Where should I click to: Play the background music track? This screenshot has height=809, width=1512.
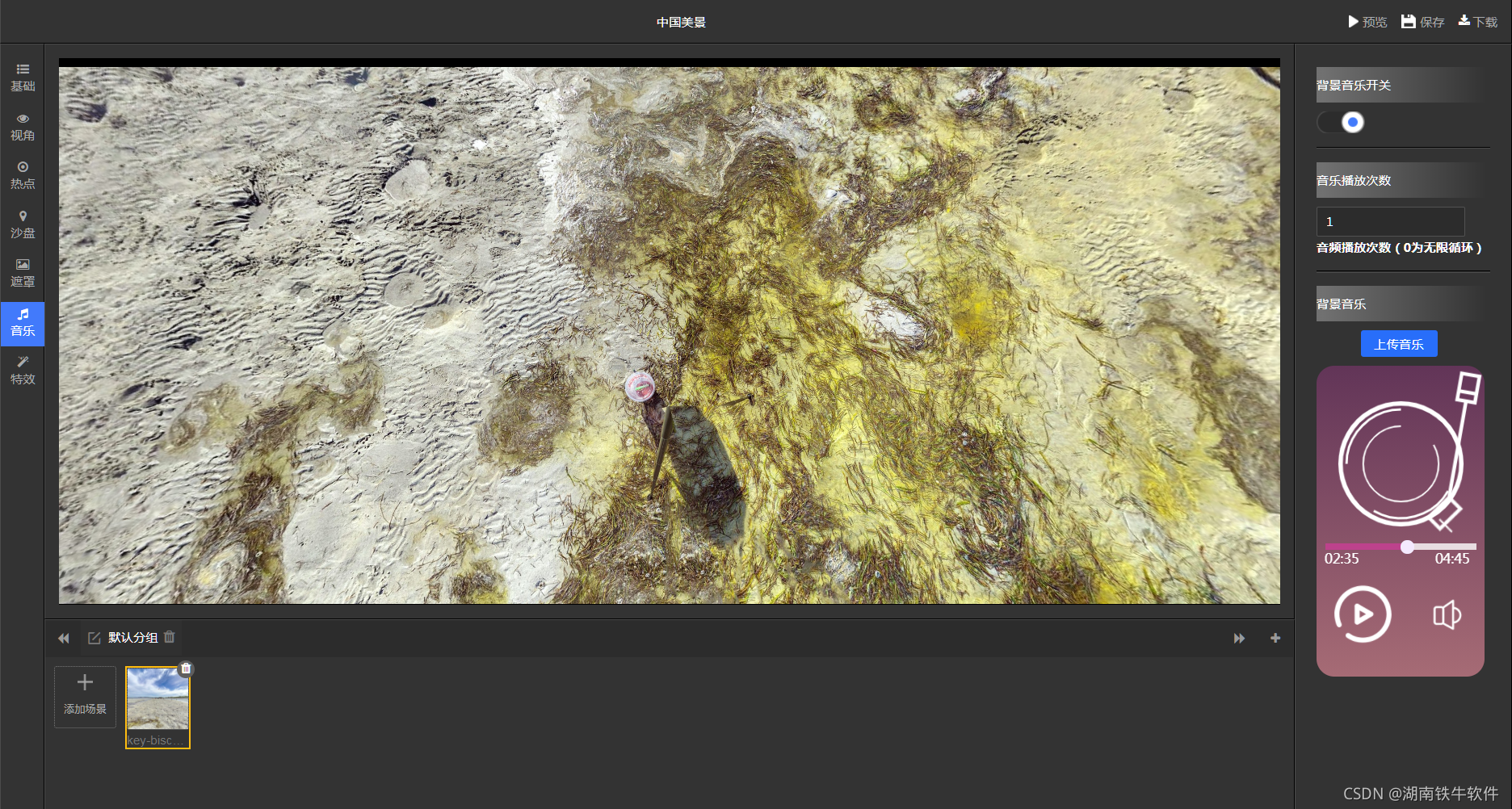pyautogui.click(x=1363, y=614)
